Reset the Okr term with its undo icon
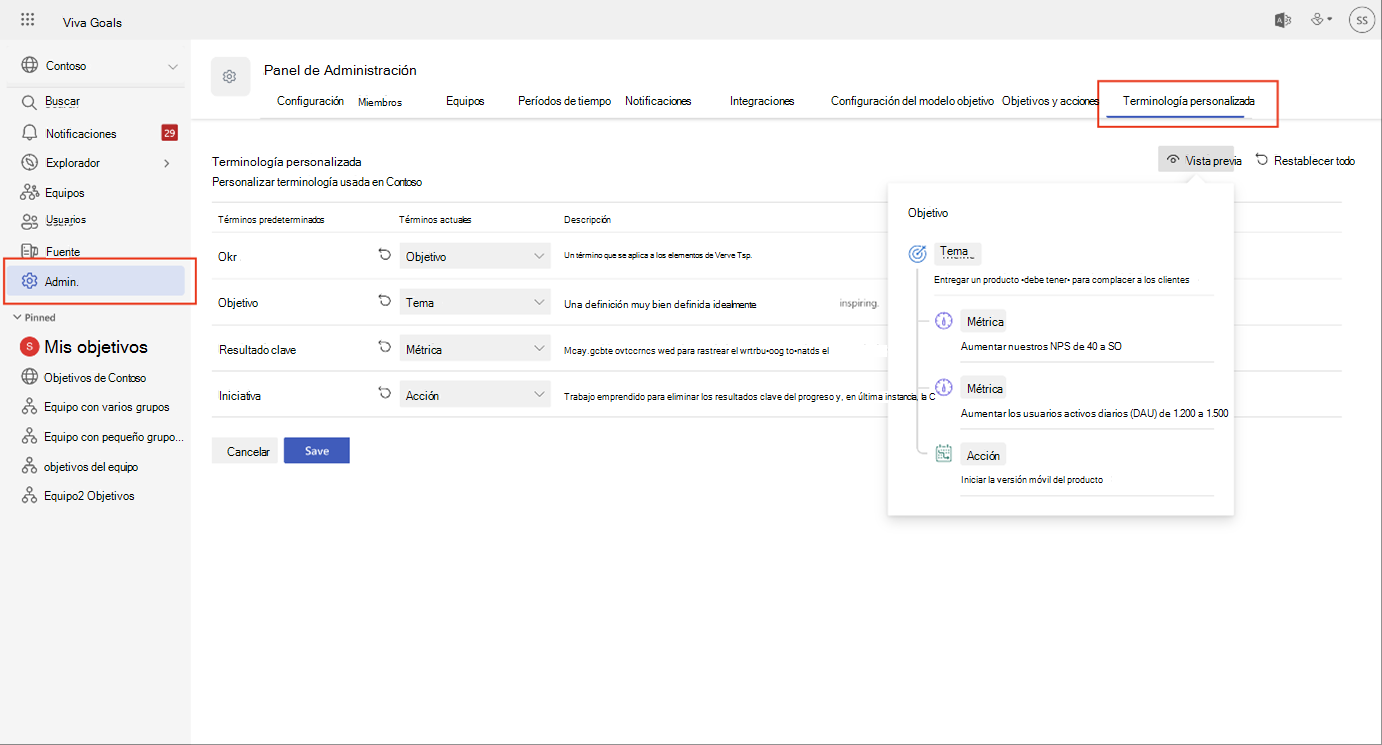Screen dimensions: 1382x745 [x=384, y=256]
